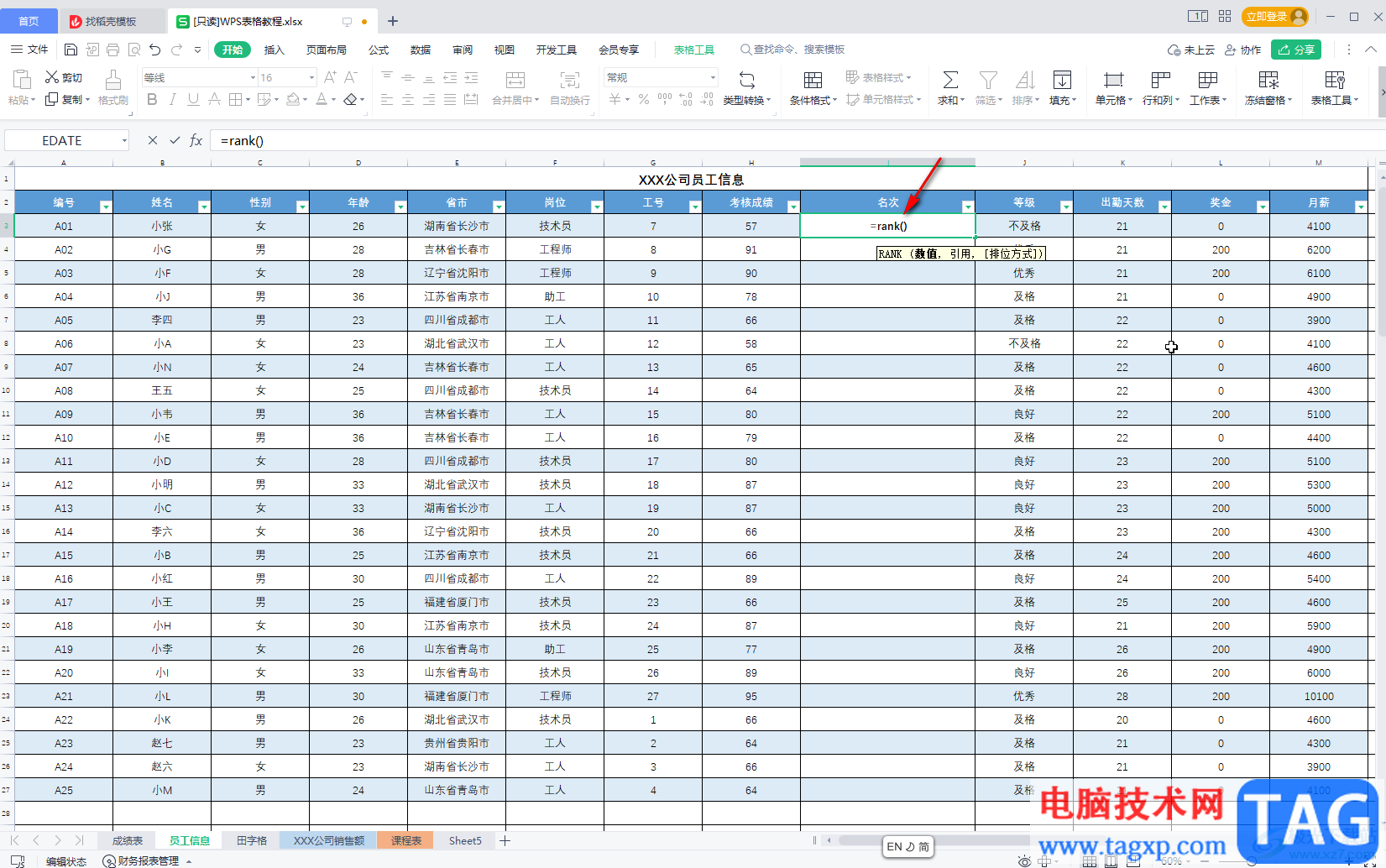
Task: Click the Print icon
Action: pos(113,50)
